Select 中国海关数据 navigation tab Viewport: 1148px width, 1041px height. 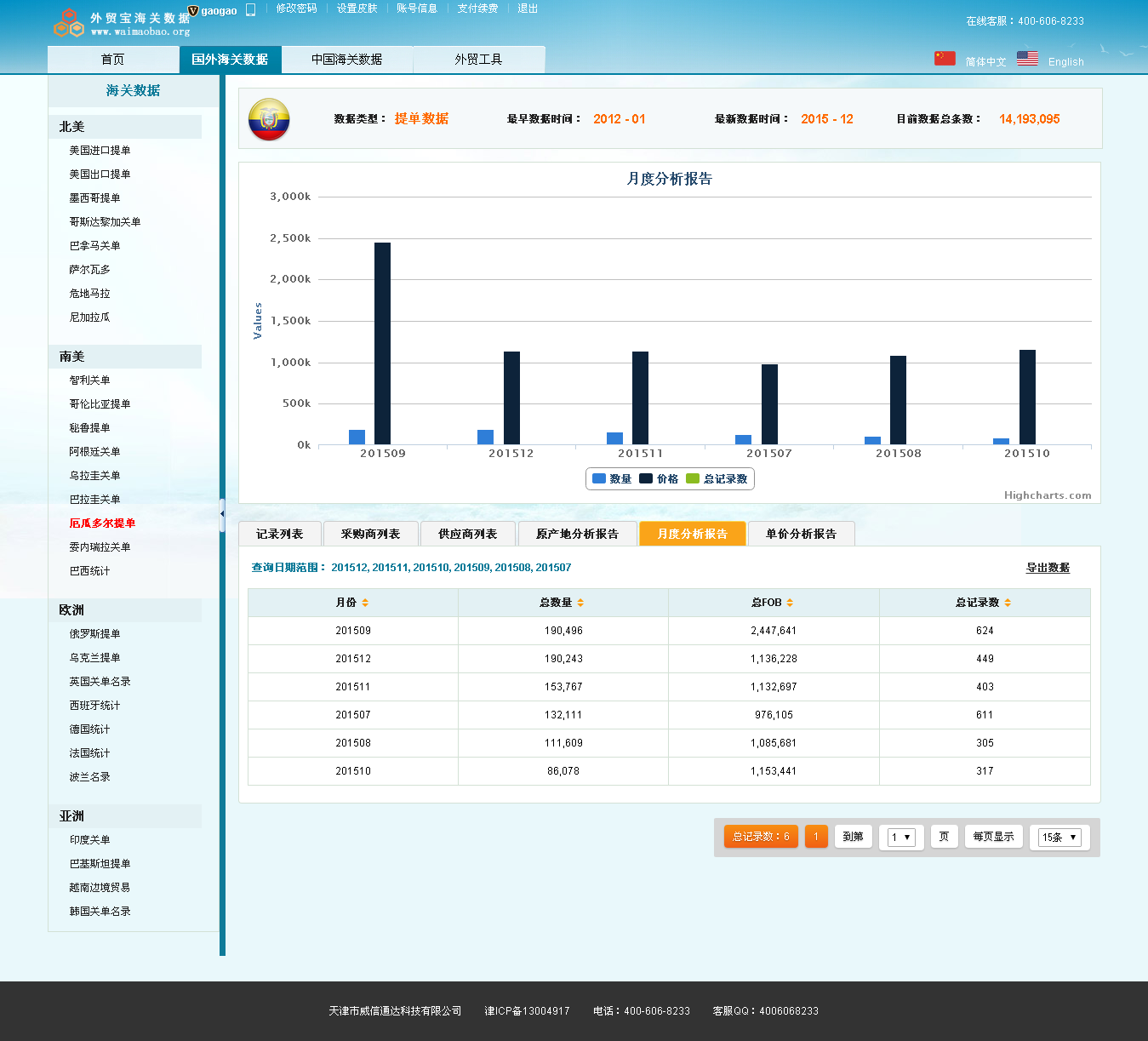346,60
